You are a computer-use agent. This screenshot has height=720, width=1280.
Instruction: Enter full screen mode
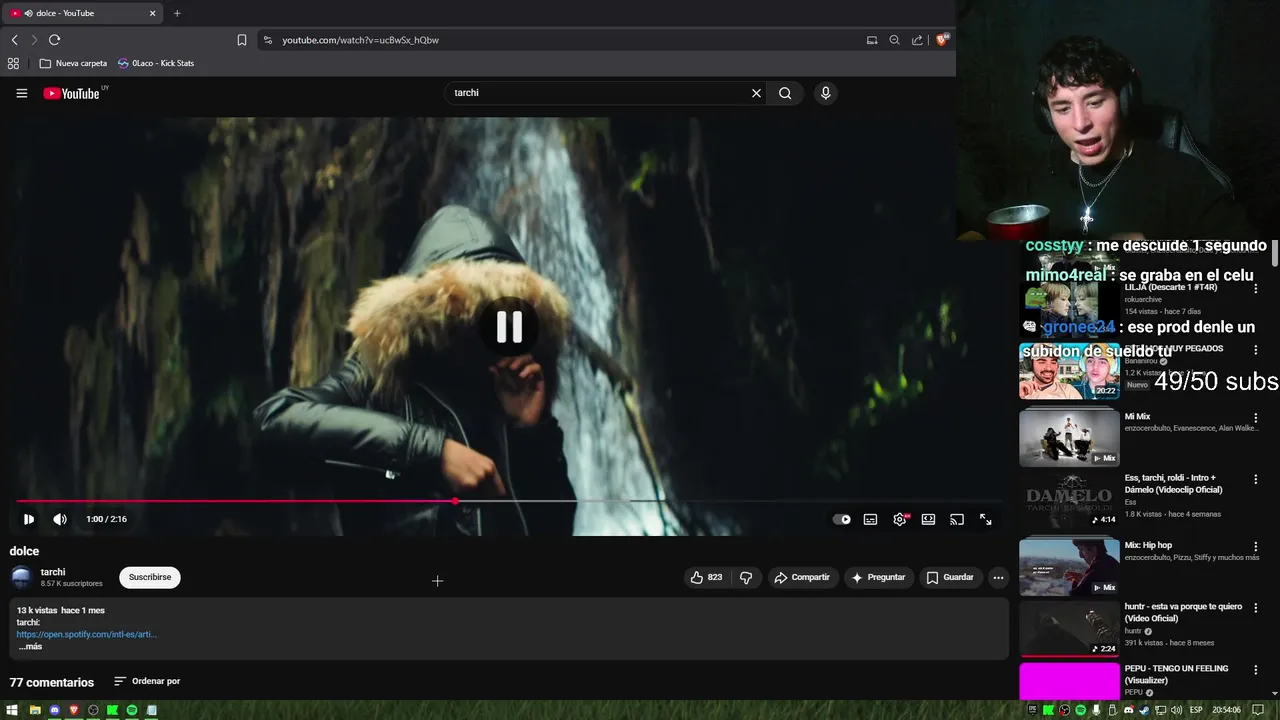coord(985,519)
